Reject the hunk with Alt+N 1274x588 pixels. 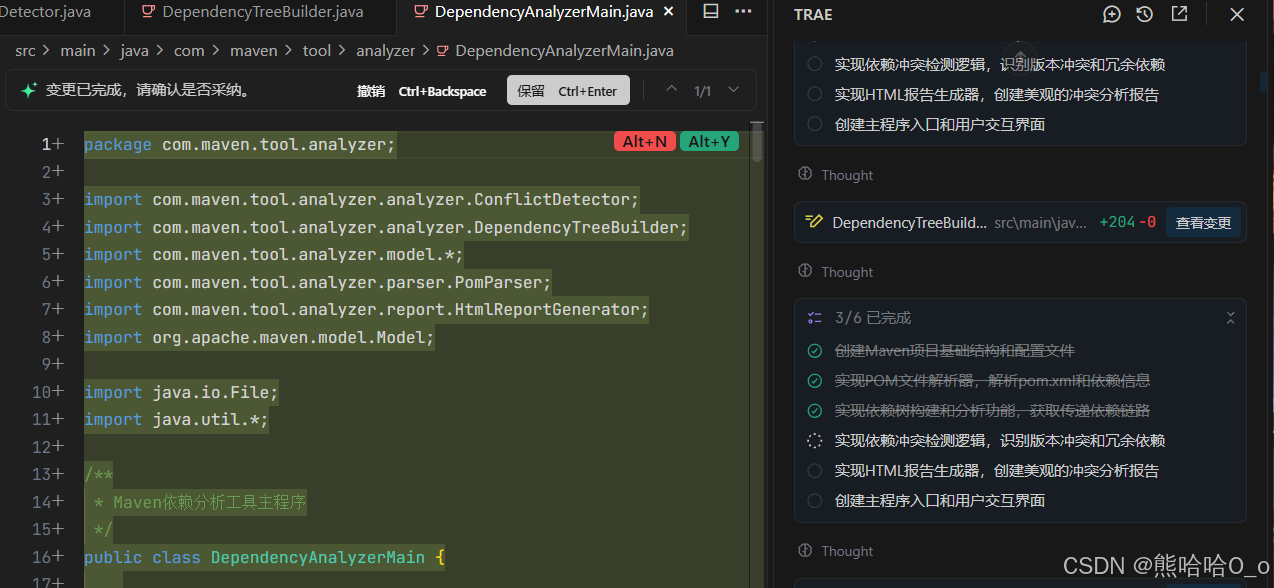tap(645, 142)
